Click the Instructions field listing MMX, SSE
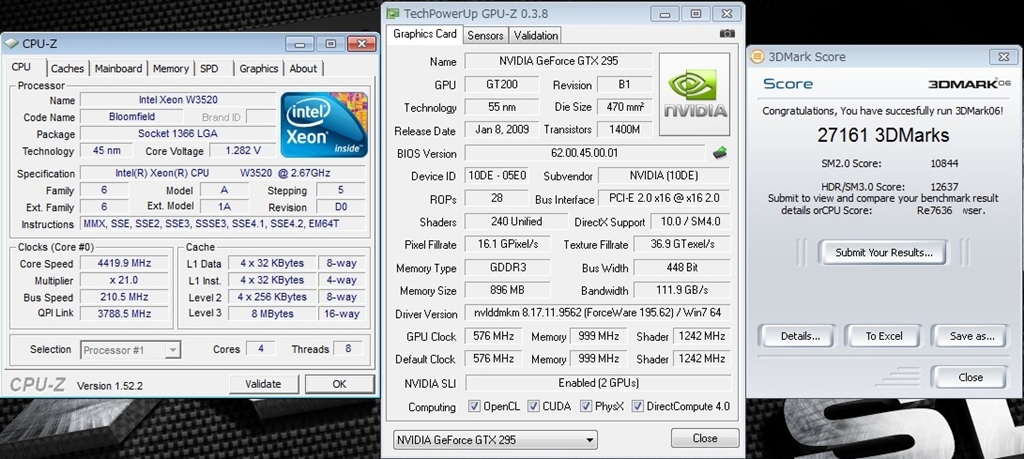 223,224
